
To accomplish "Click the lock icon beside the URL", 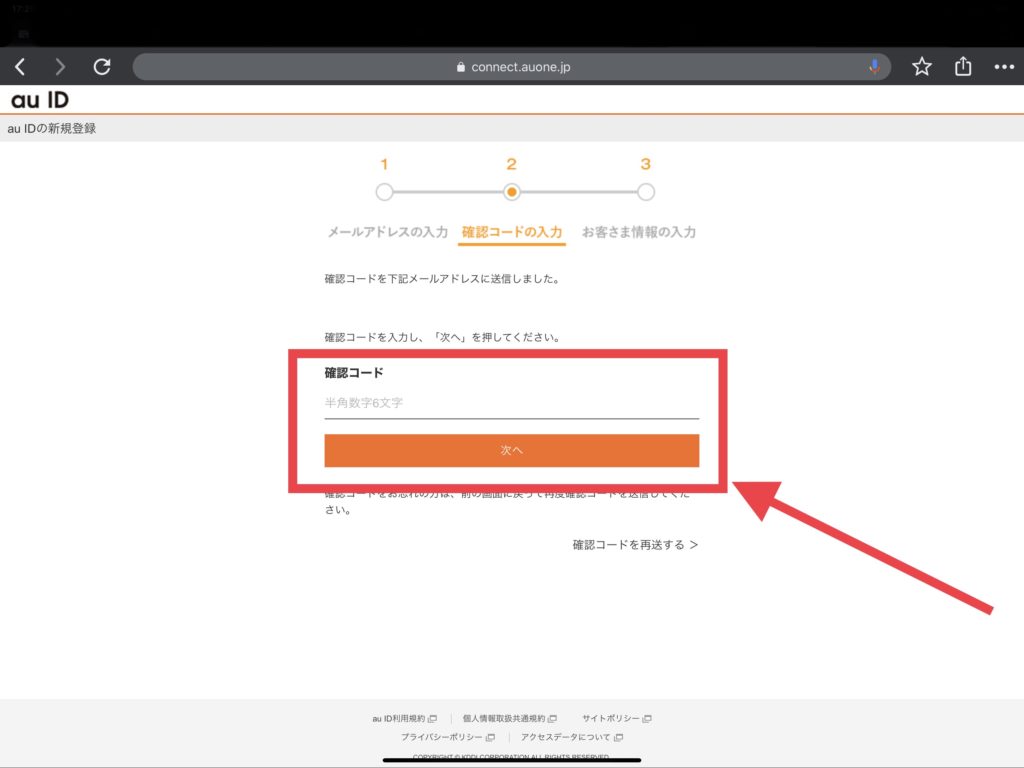I will [460, 67].
